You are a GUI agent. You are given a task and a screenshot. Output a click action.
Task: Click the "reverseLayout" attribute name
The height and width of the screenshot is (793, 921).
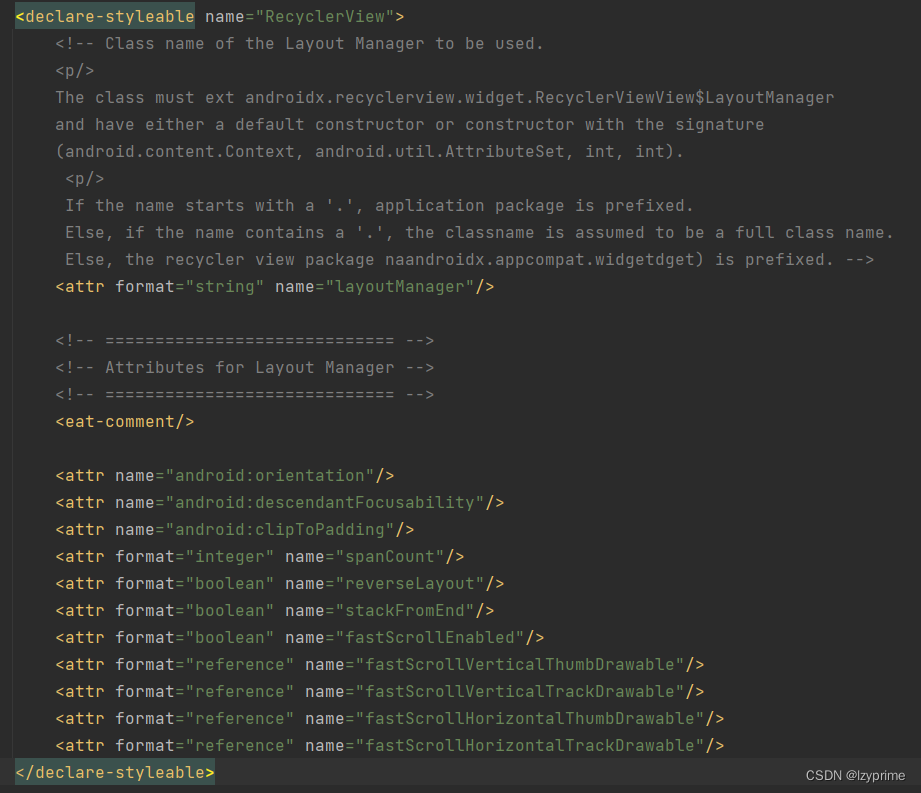(414, 583)
